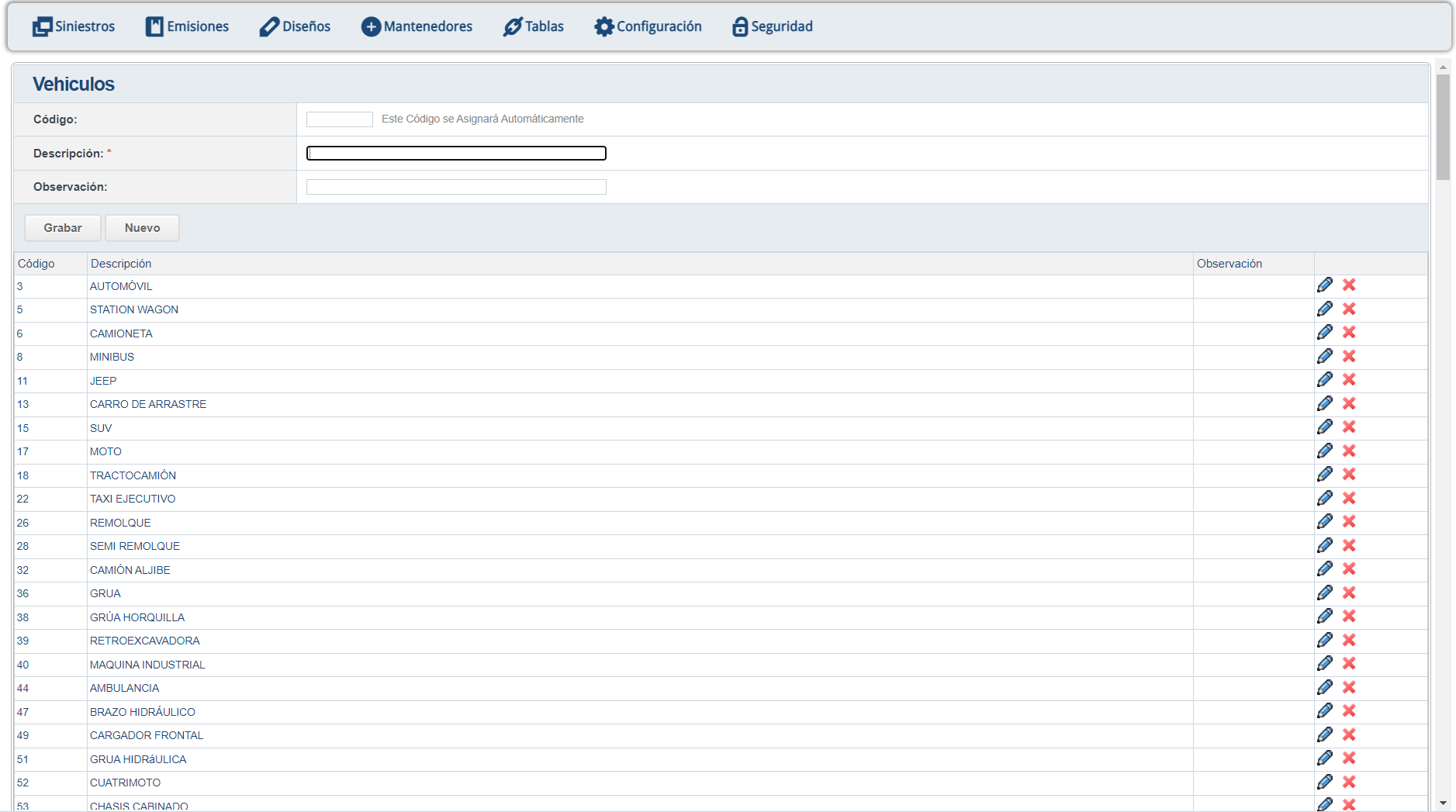
Task: Open the Tablas menu
Action: pos(534,26)
